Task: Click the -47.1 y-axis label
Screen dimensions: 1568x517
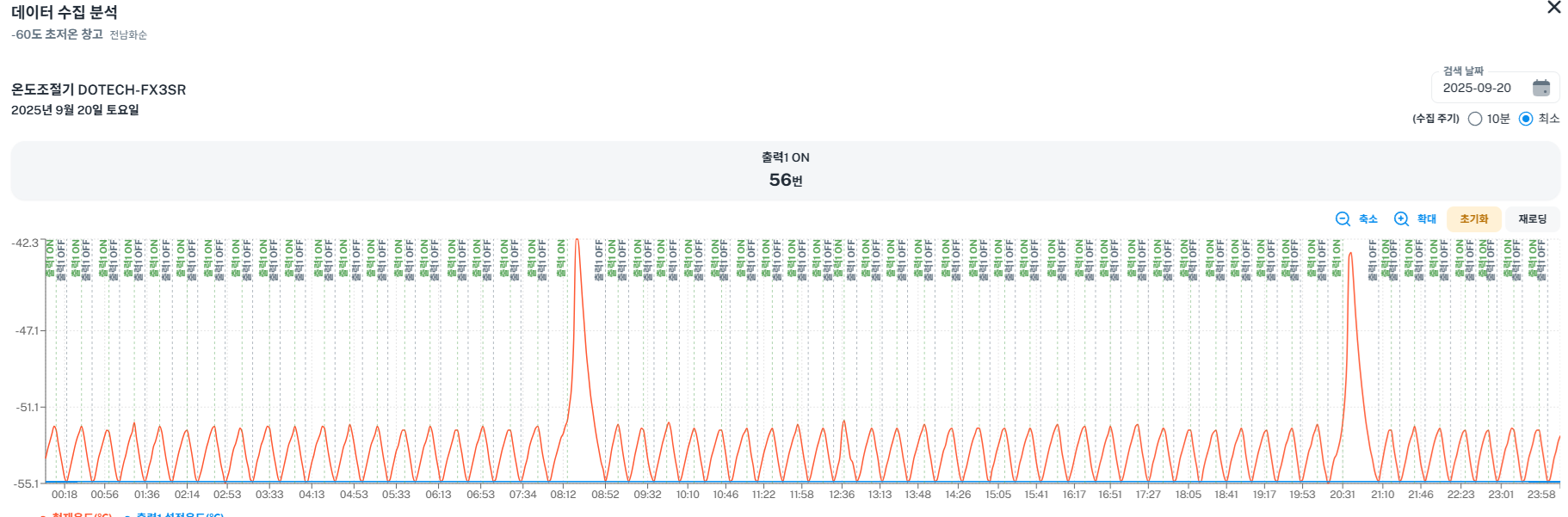Action: click(27, 330)
